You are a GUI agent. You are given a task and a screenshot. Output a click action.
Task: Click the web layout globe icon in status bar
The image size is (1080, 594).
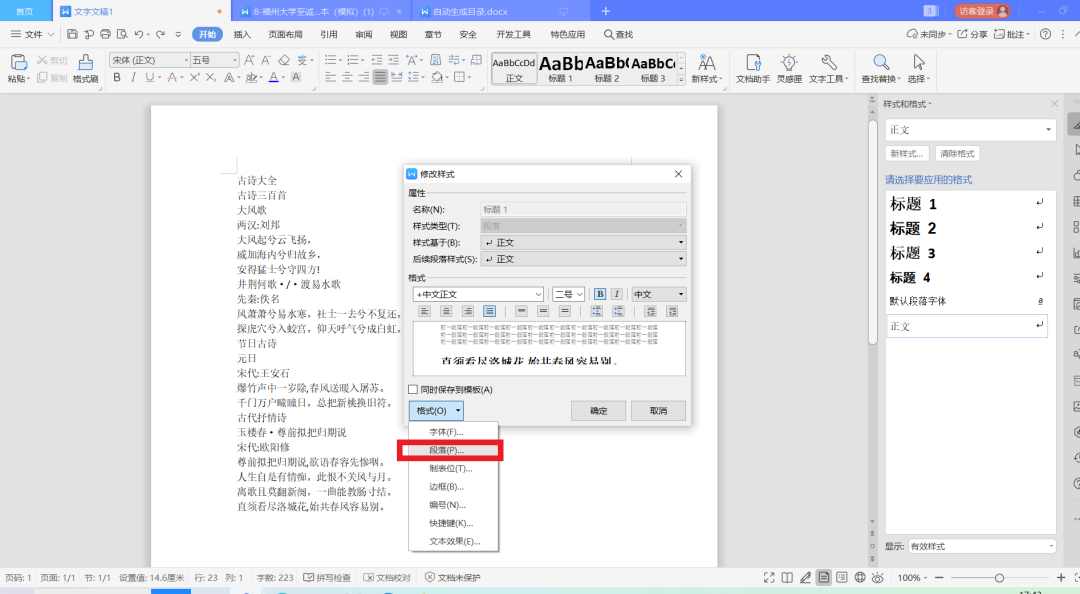pyautogui.click(x=860, y=577)
